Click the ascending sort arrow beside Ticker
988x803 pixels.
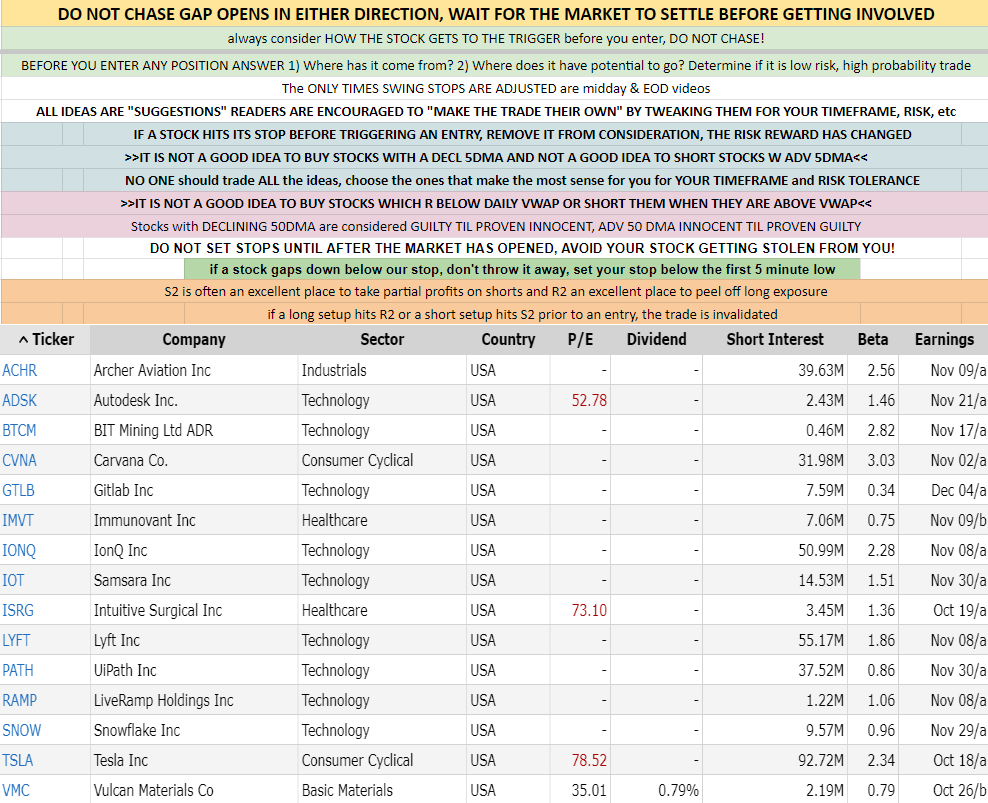tap(23, 340)
